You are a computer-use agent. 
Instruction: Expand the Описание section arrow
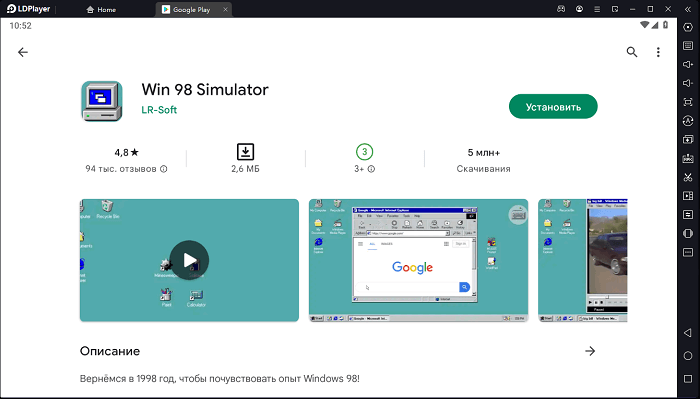(x=590, y=351)
